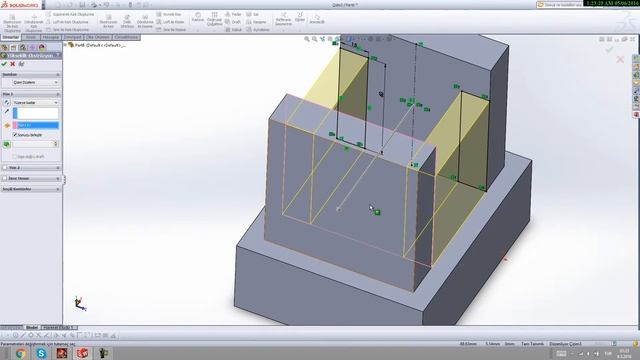
Task: Open the DimXpert ribbon tab
Action: pyautogui.click(x=72, y=37)
